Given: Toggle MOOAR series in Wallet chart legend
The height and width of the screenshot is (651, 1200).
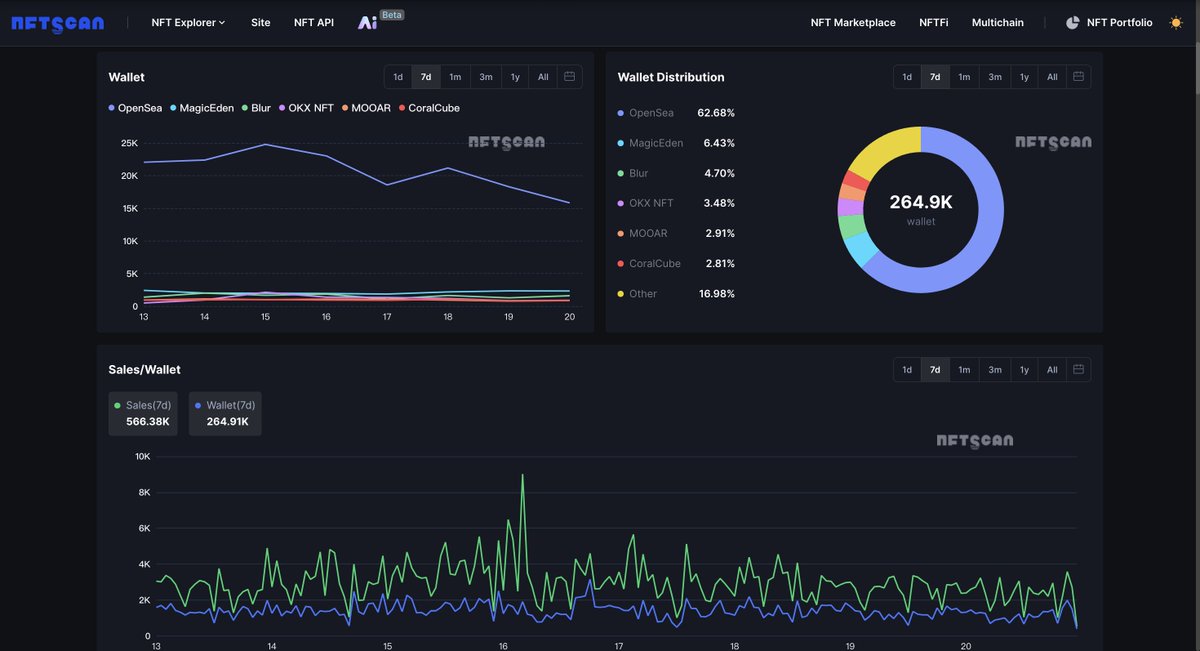Looking at the screenshot, I should click(x=366, y=108).
